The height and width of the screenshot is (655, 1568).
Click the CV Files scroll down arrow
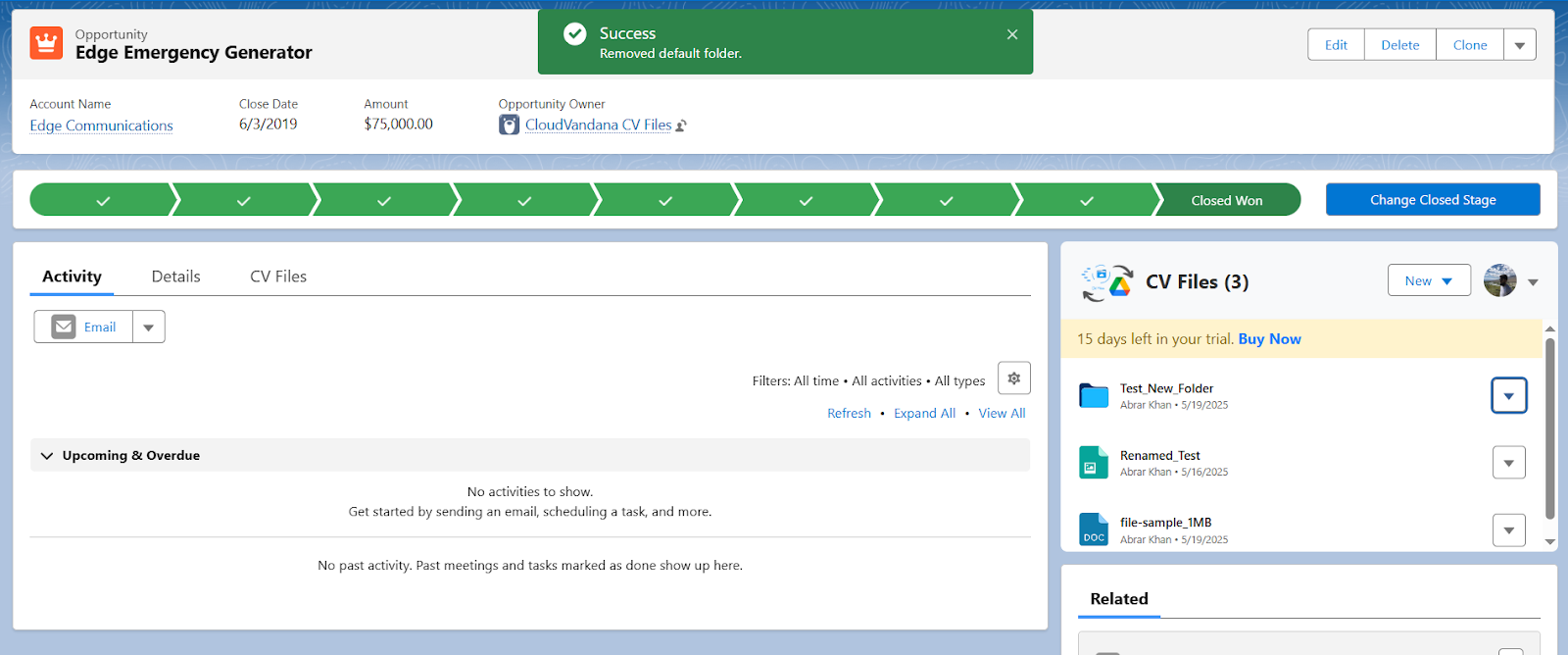(x=1549, y=541)
